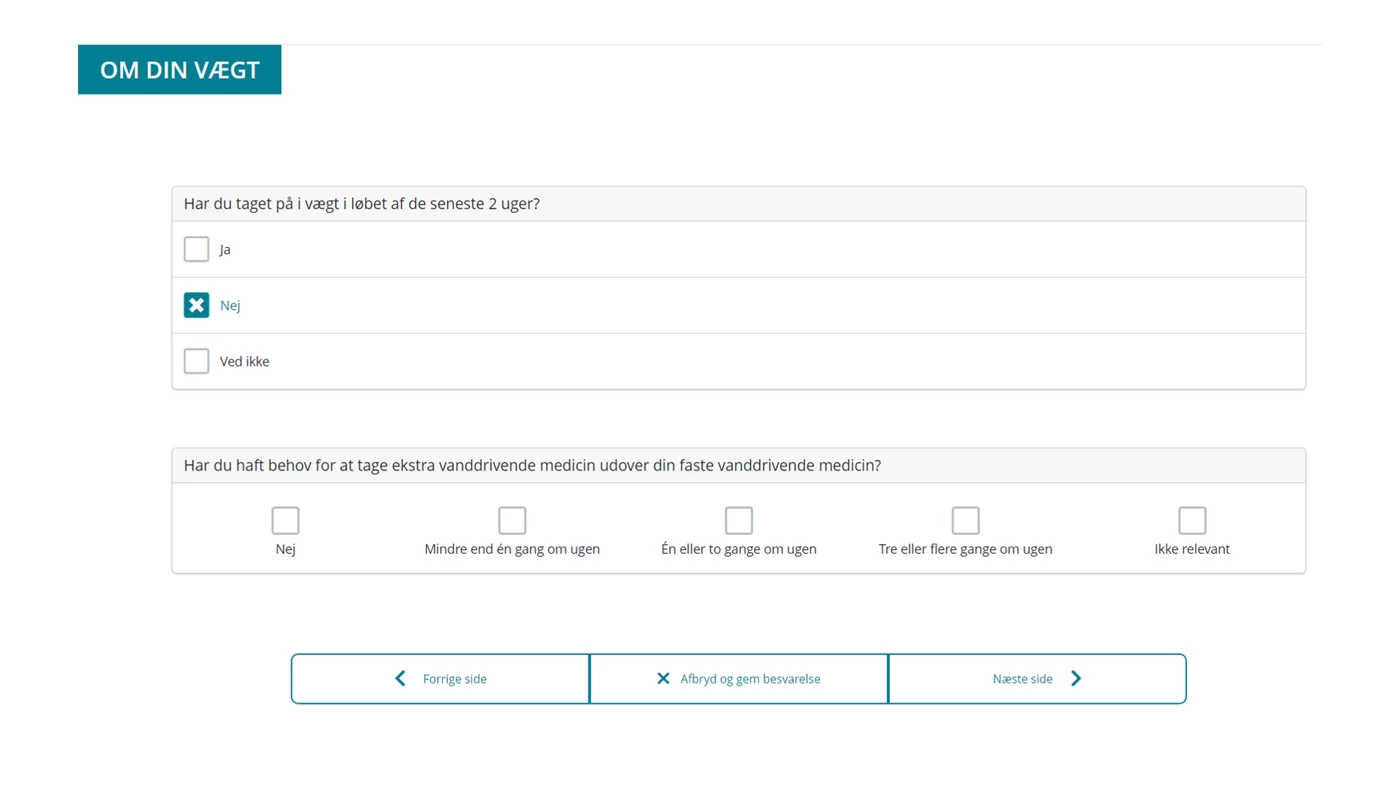This screenshot has width=1398, height=787.
Task: Pick Tre eller flere gange om ugen
Action: click(965, 520)
